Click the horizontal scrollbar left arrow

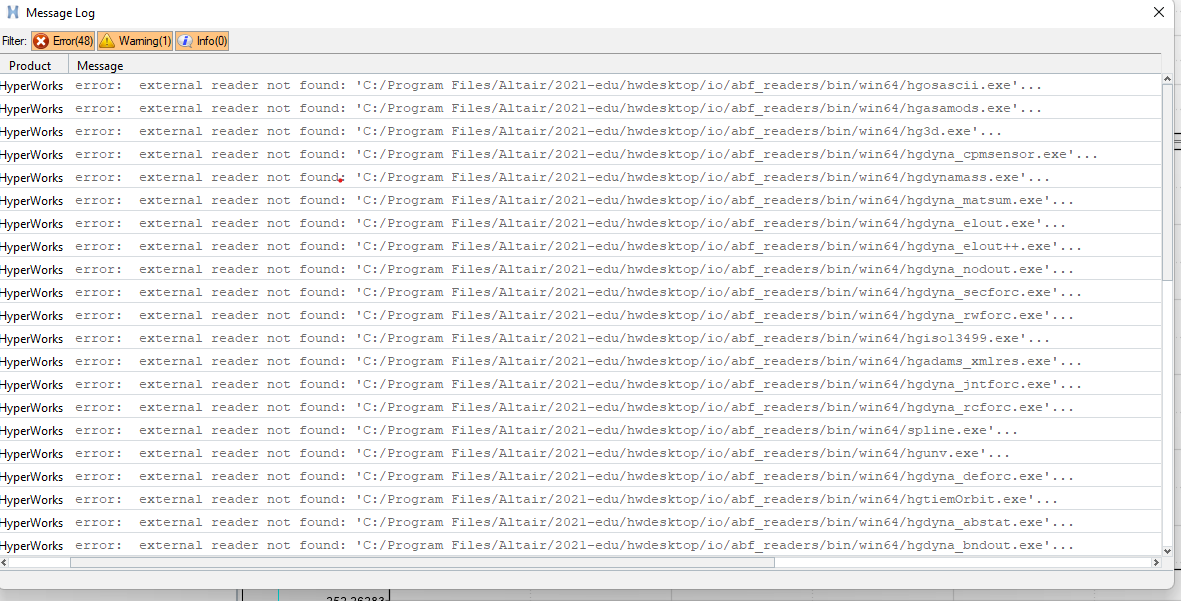pyautogui.click(x=4, y=563)
